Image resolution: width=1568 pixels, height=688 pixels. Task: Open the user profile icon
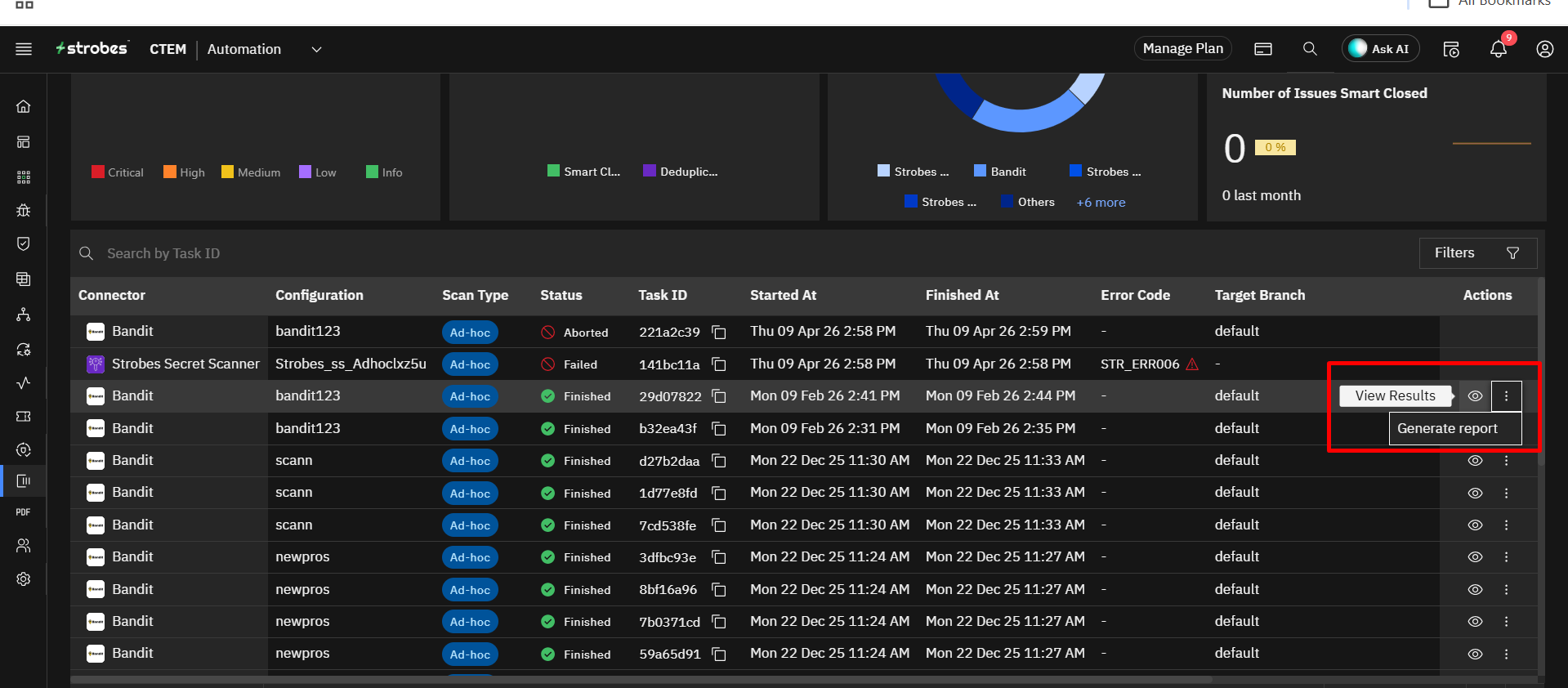1544,49
